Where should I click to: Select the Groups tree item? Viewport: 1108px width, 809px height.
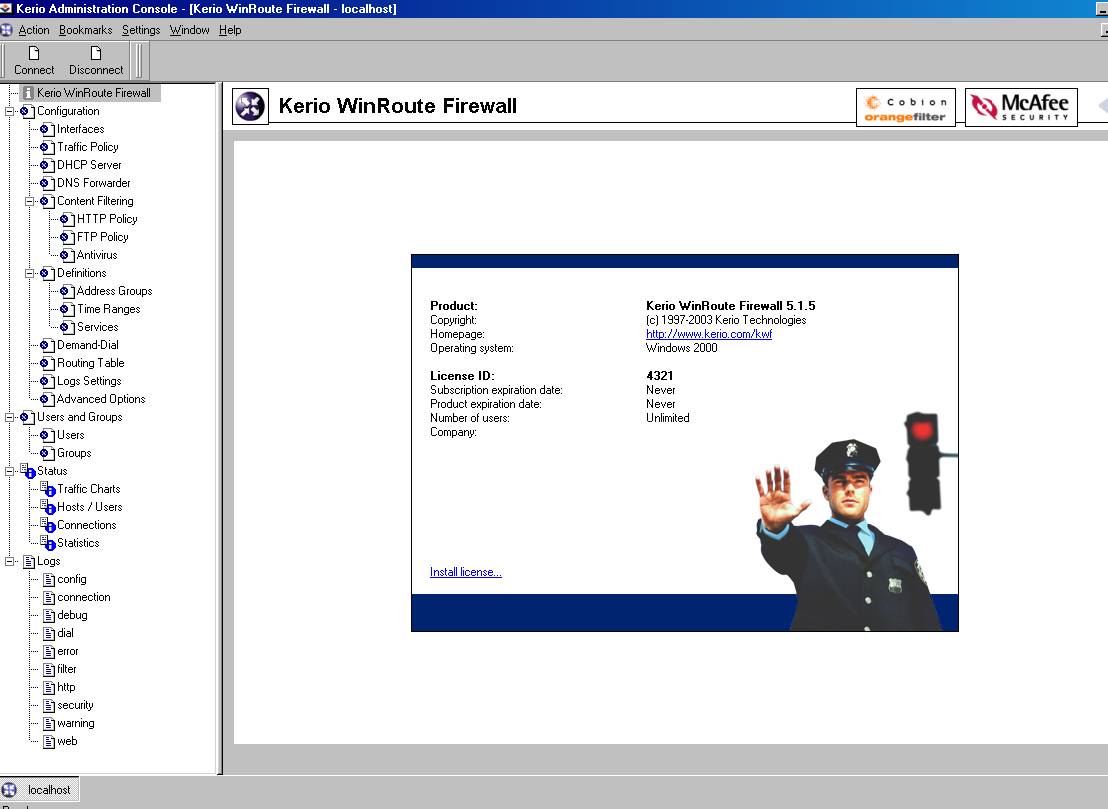click(74, 453)
